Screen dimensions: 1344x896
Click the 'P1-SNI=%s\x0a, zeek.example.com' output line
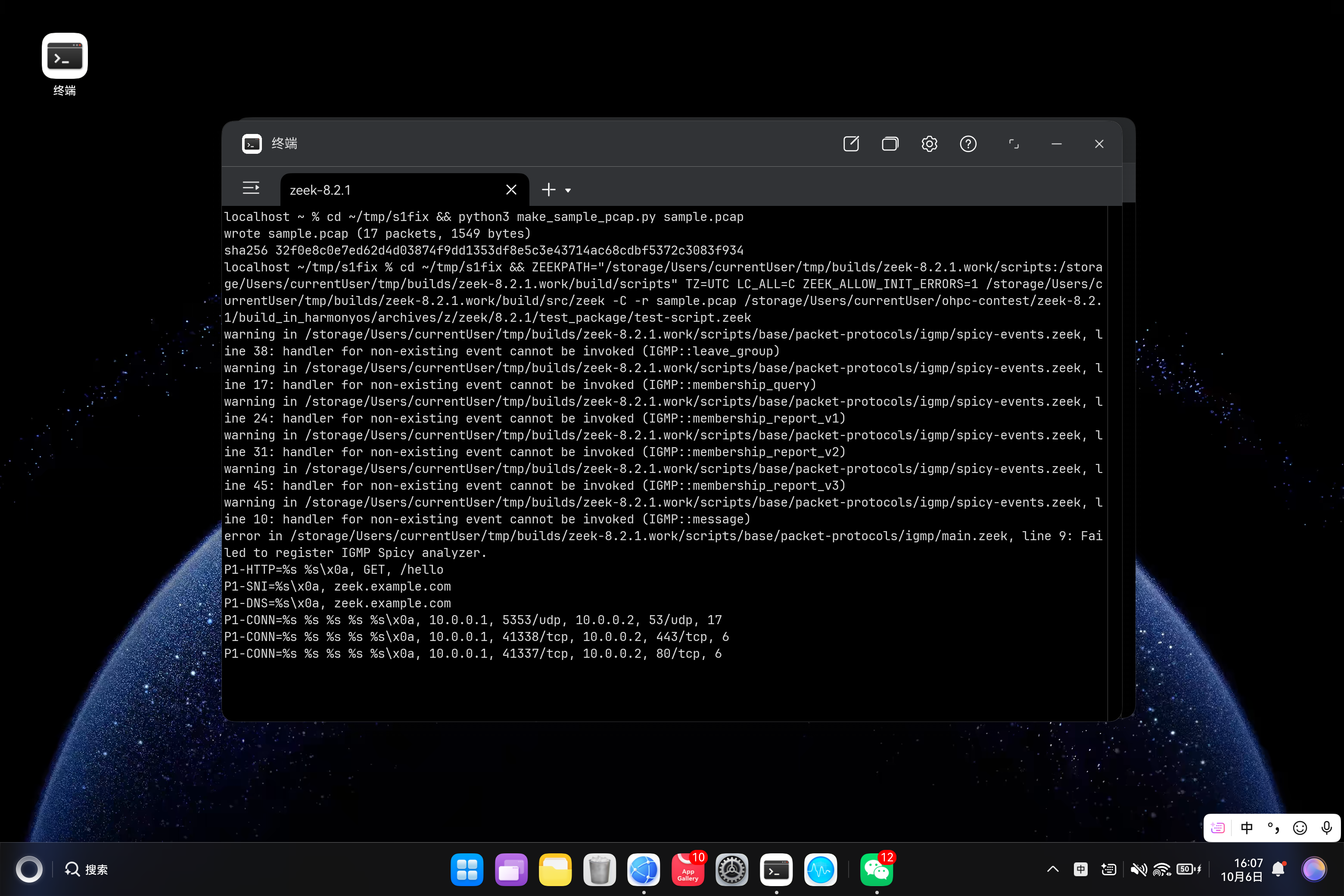pos(337,586)
